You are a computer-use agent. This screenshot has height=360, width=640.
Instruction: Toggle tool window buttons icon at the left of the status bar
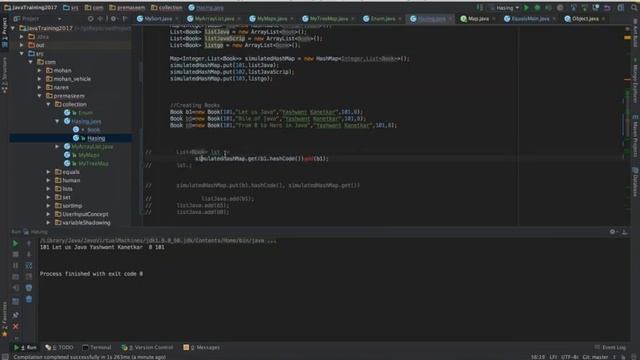pos(5,357)
